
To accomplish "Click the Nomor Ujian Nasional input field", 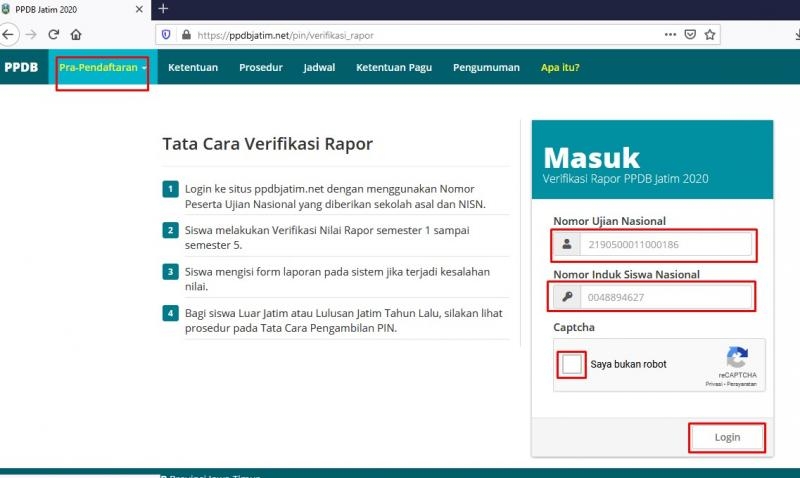I will [x=665, y=244].
